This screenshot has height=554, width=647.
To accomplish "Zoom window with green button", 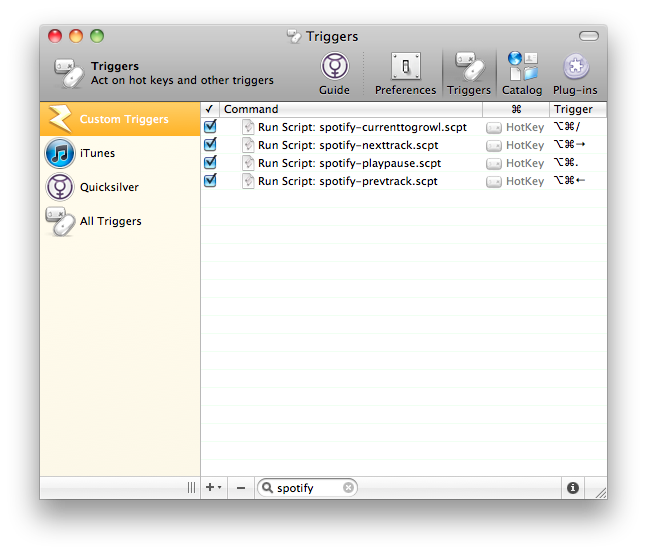I will (97, 36).
